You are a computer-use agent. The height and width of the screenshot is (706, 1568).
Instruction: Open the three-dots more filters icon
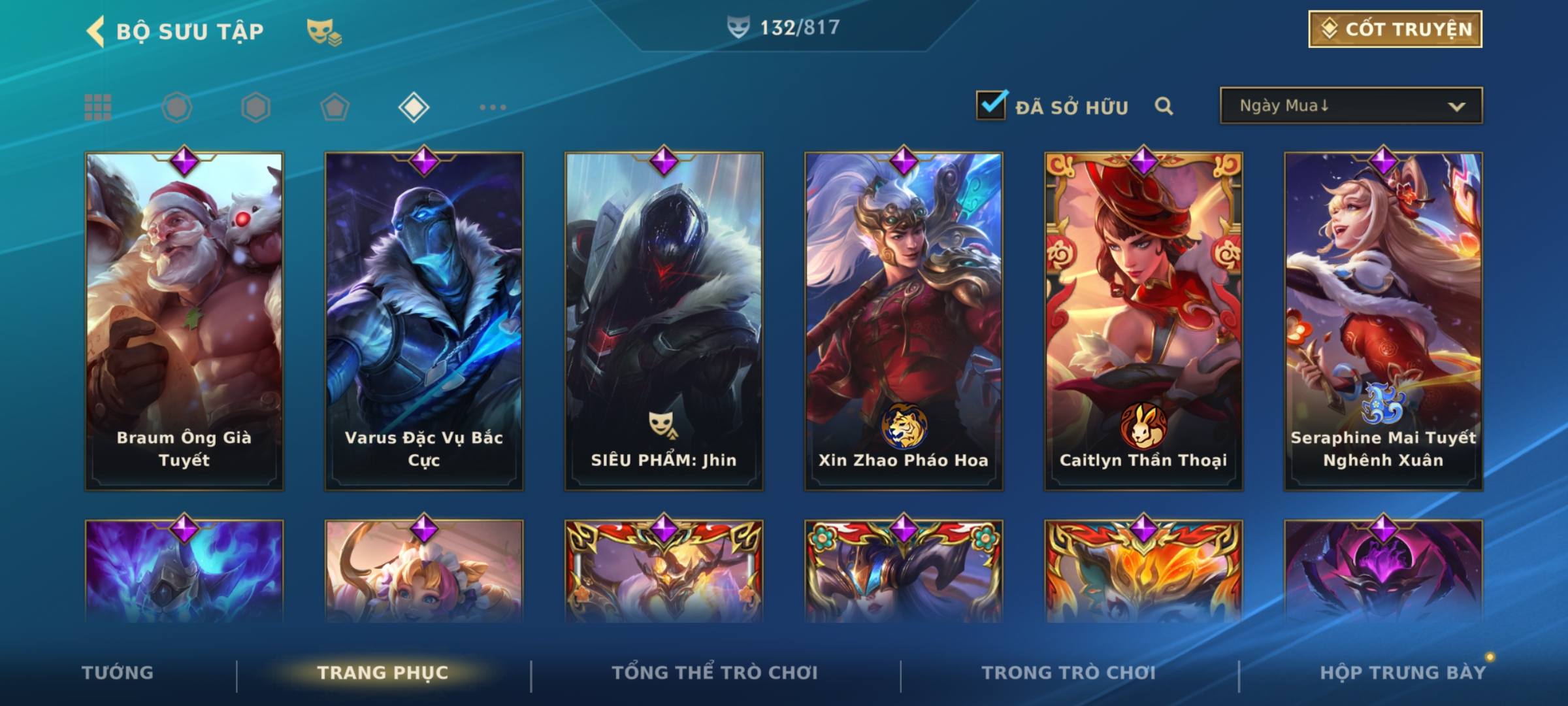pyautogui.click(x=493, y=107)
